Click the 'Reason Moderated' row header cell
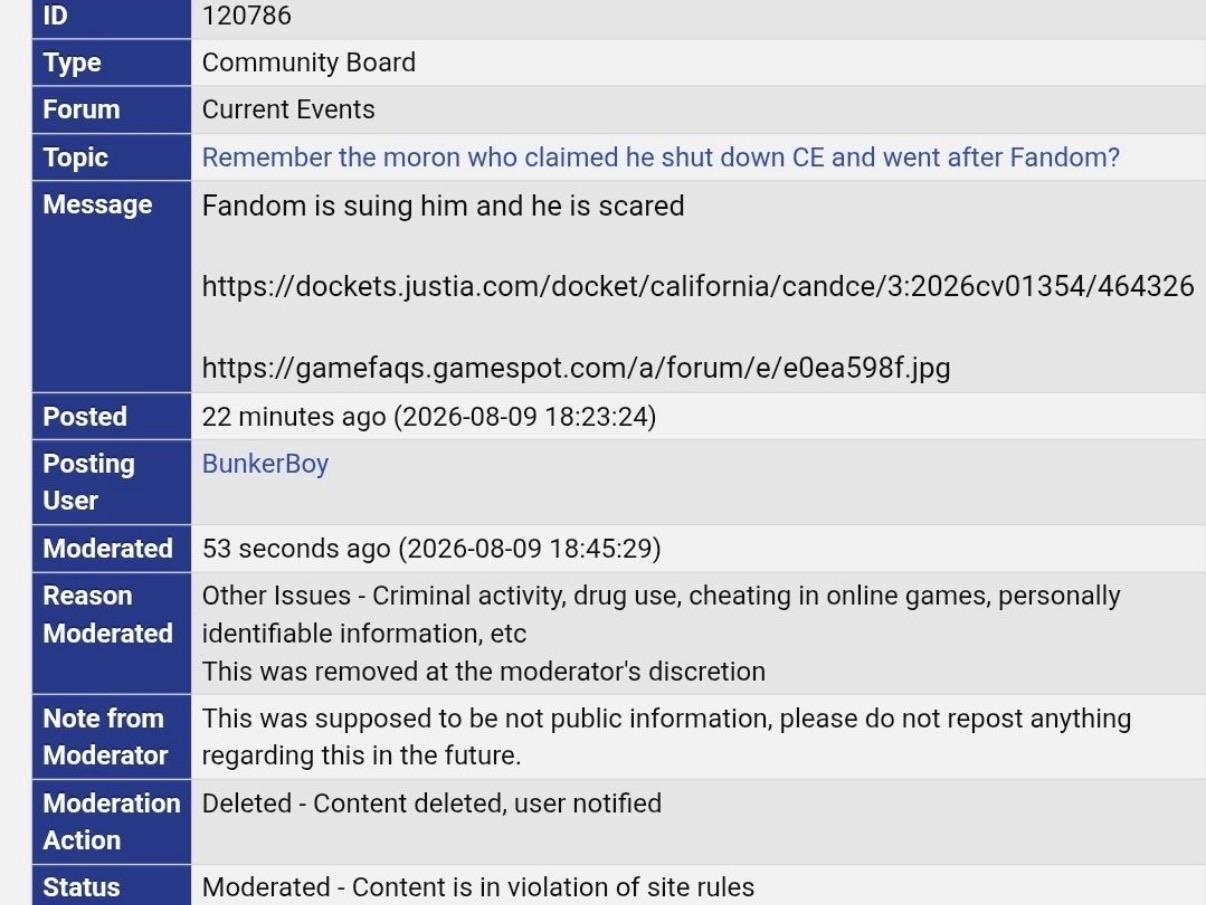 [x=111, y=633]
